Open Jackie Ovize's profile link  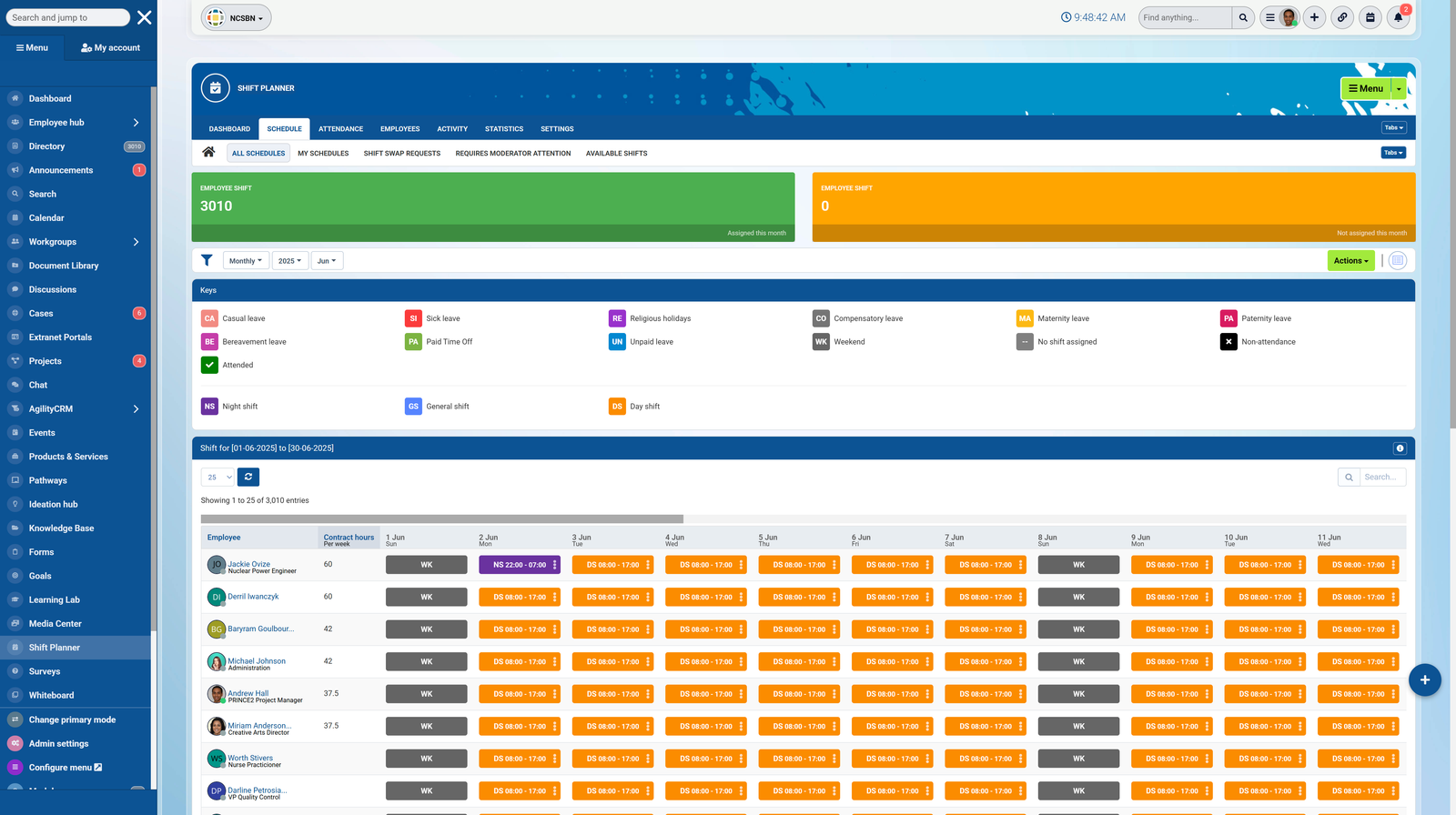click(x=248, y=564)
